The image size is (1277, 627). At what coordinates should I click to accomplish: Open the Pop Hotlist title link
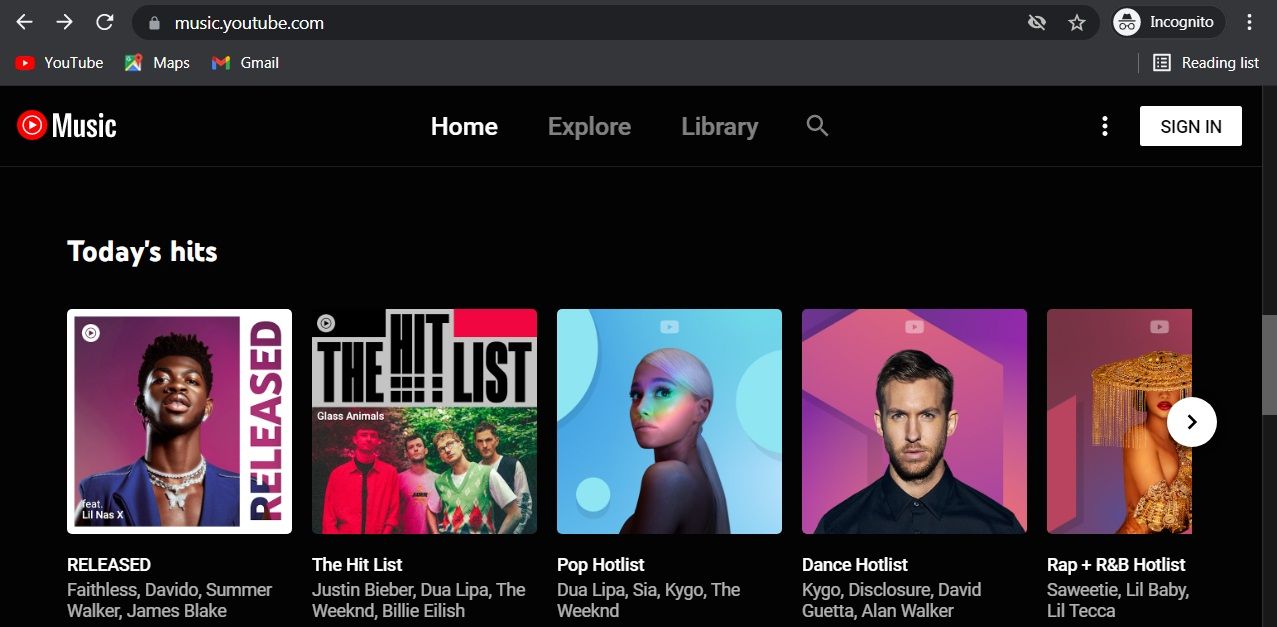[600, 565]
